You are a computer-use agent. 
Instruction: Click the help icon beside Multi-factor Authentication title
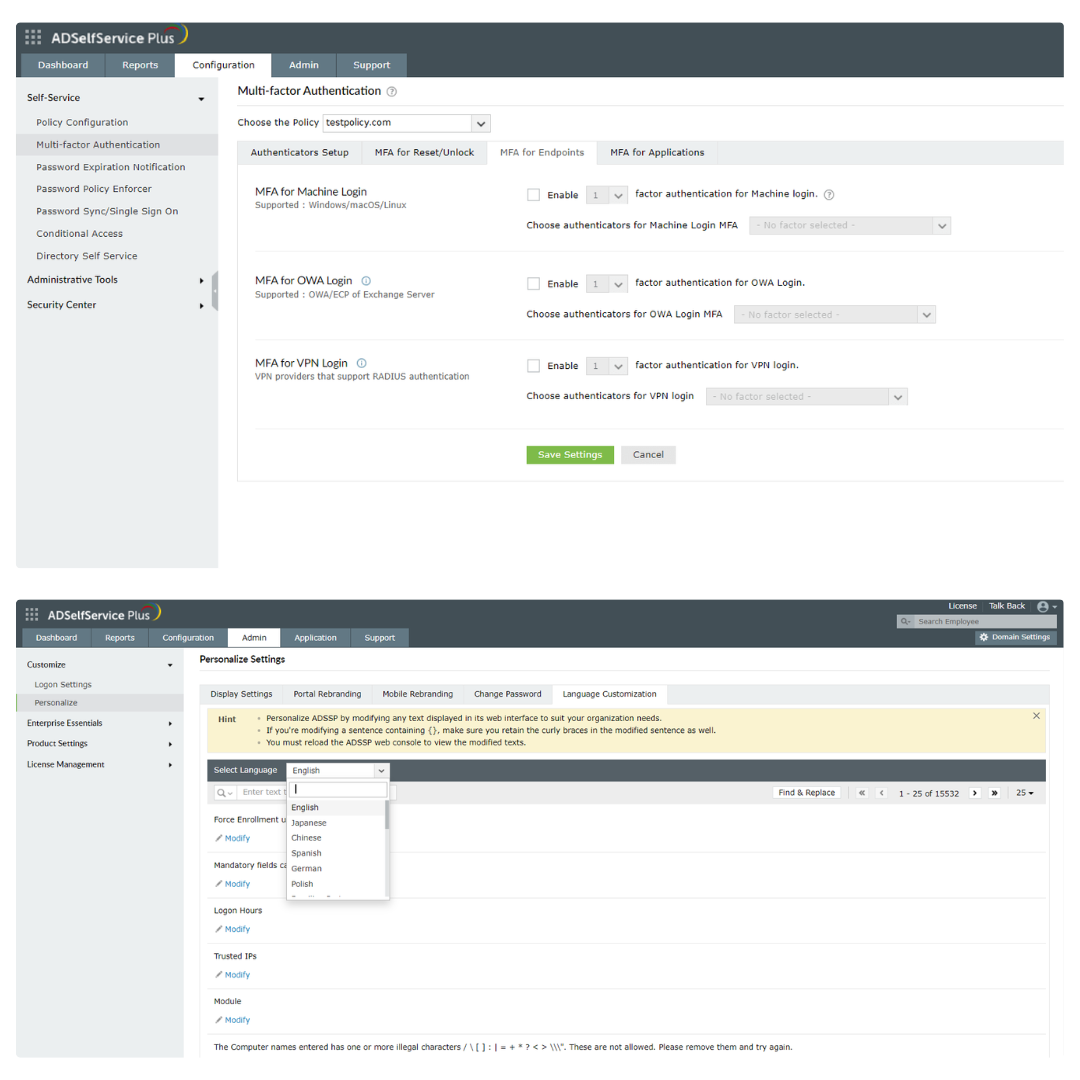(x=391, y=92)
